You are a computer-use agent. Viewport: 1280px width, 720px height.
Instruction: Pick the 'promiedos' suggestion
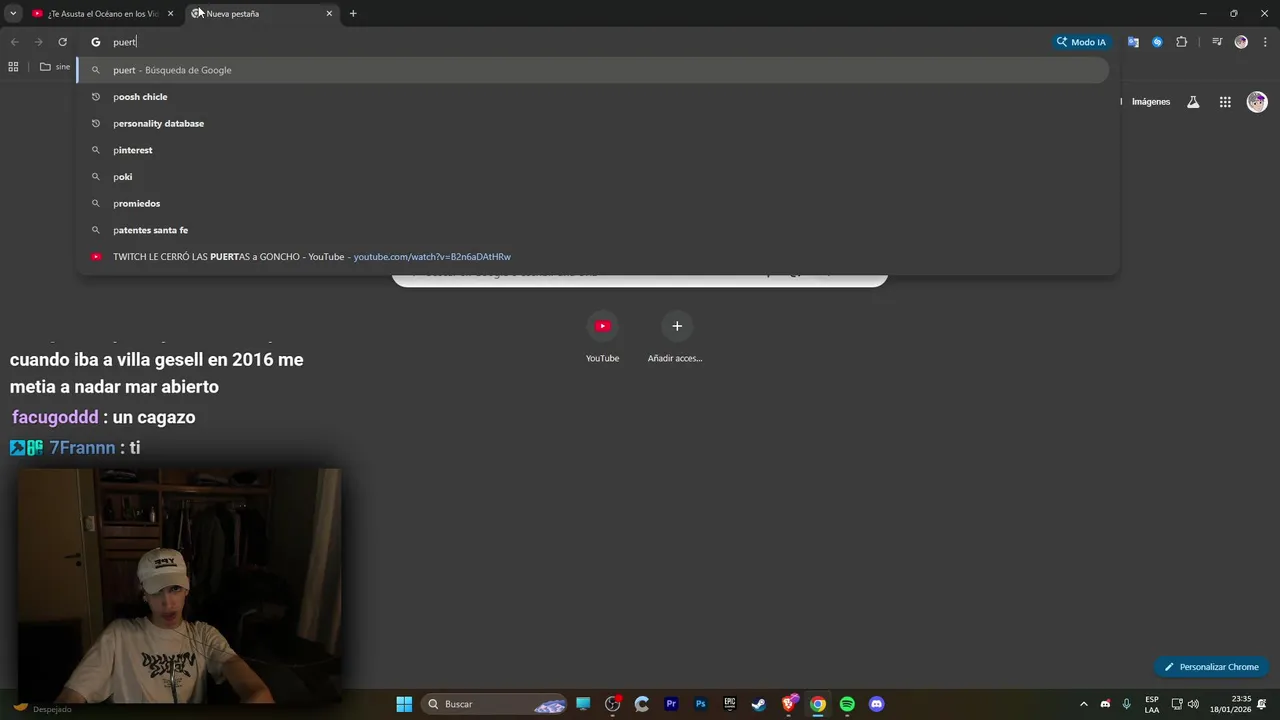(x=593, y=203)
